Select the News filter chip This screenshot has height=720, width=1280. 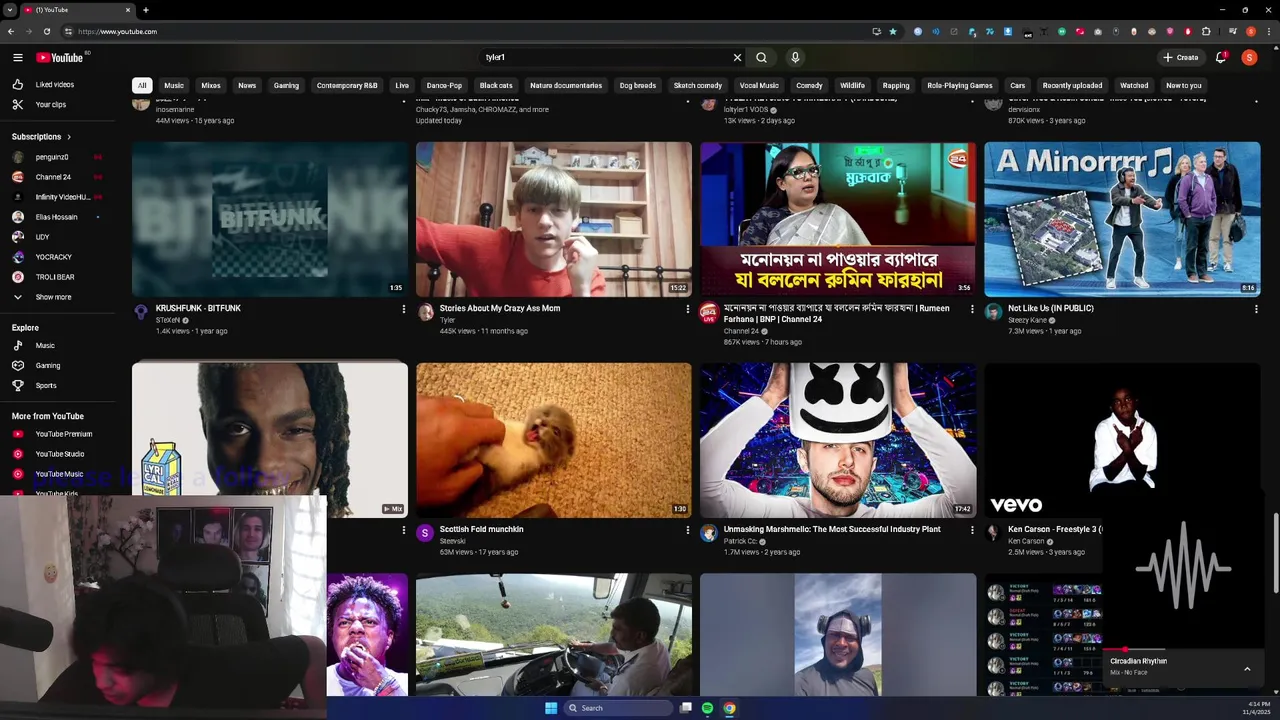point(247,86)
